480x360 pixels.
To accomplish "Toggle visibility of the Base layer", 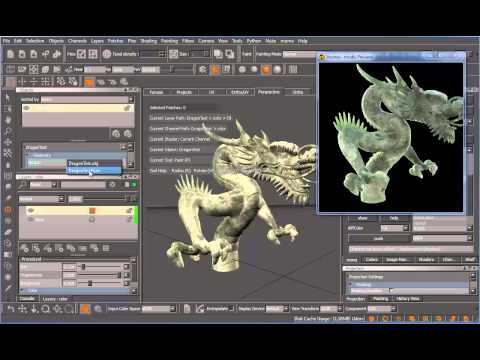I will pyautogui.click(x=31, y=220).
